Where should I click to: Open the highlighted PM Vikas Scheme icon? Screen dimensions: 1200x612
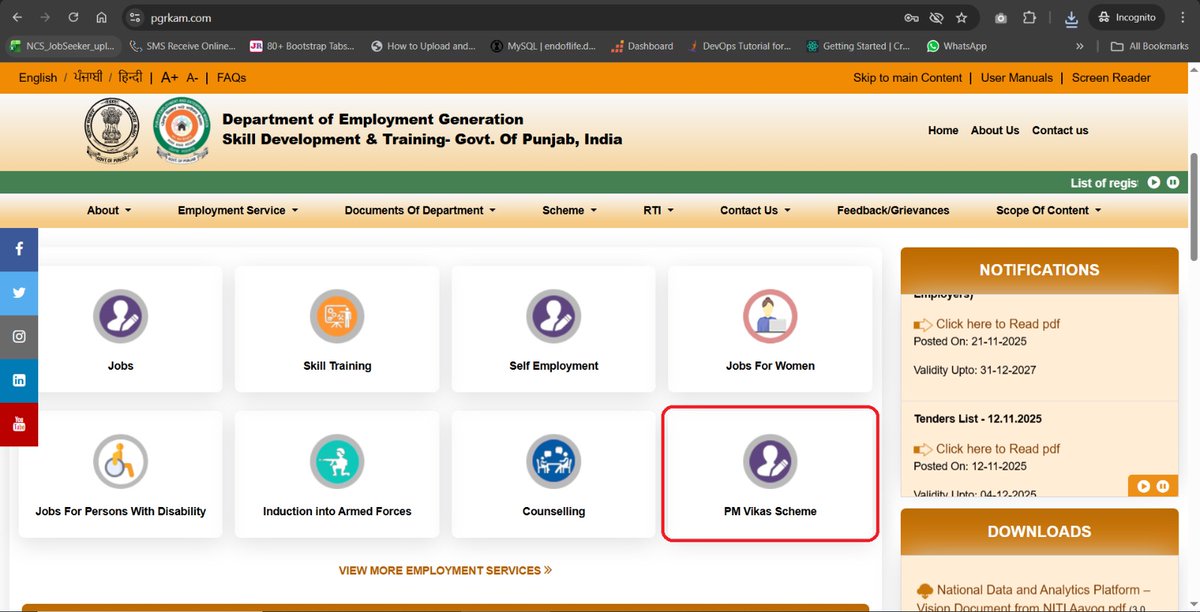point(769,461)
